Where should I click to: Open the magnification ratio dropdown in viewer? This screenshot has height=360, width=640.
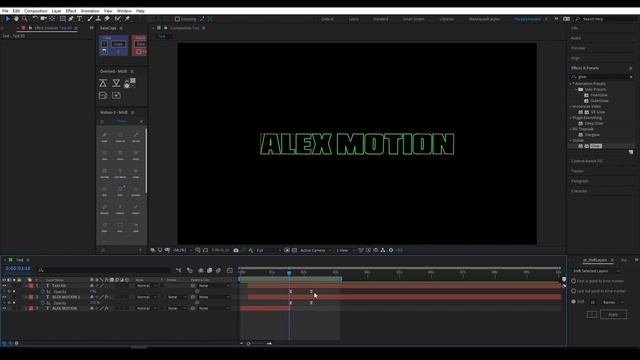(182, 250)
